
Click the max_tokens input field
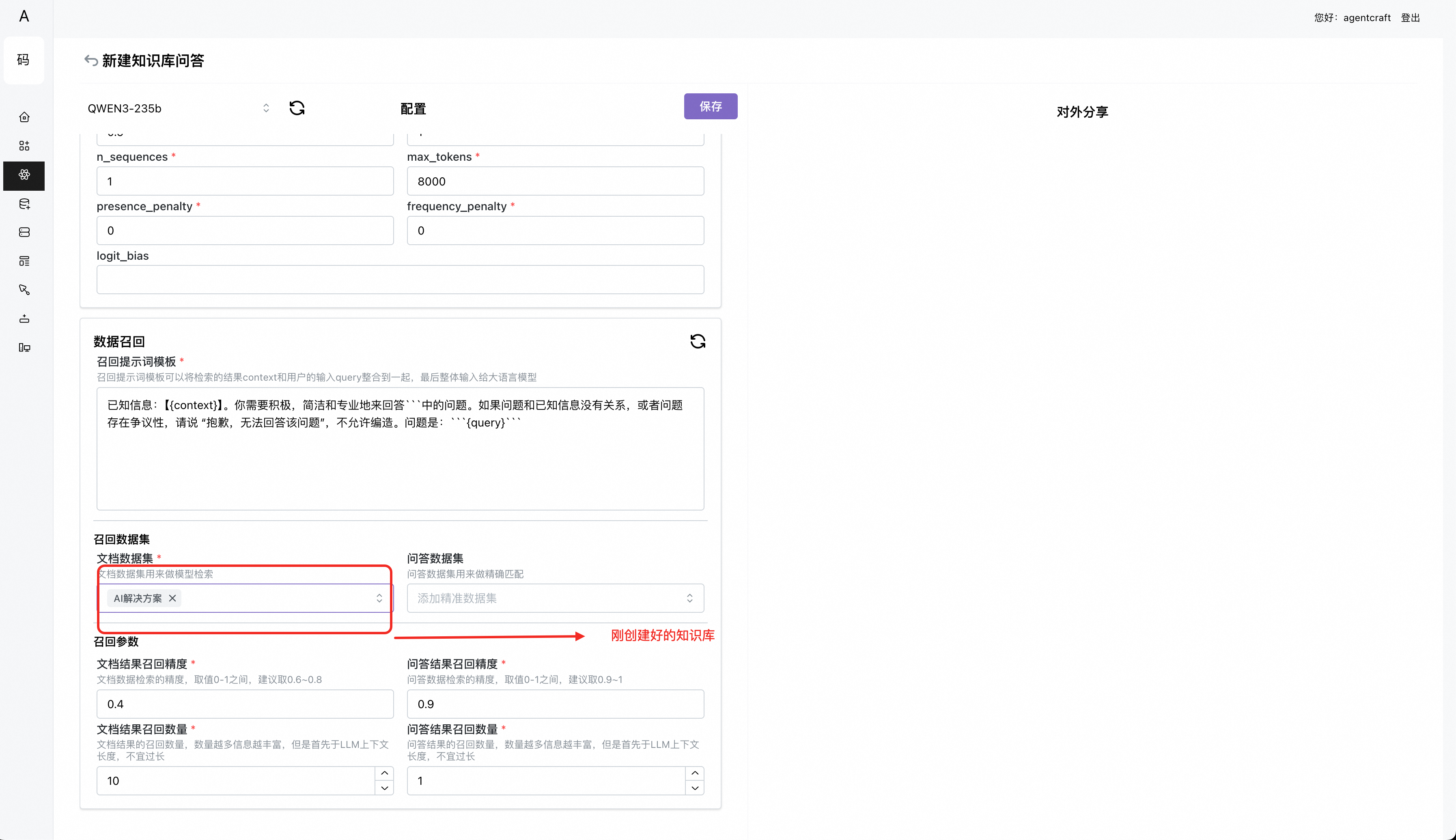point(556,181)
